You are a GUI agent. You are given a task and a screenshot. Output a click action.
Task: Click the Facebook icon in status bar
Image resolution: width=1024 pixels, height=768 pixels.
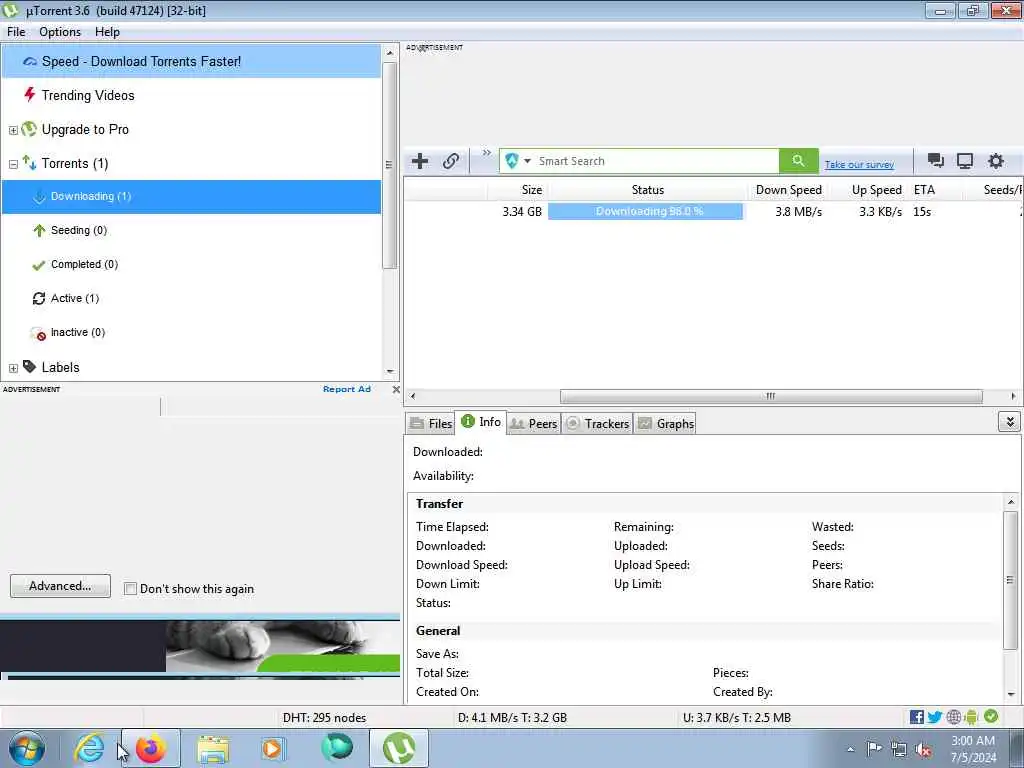tap(916, 717)
